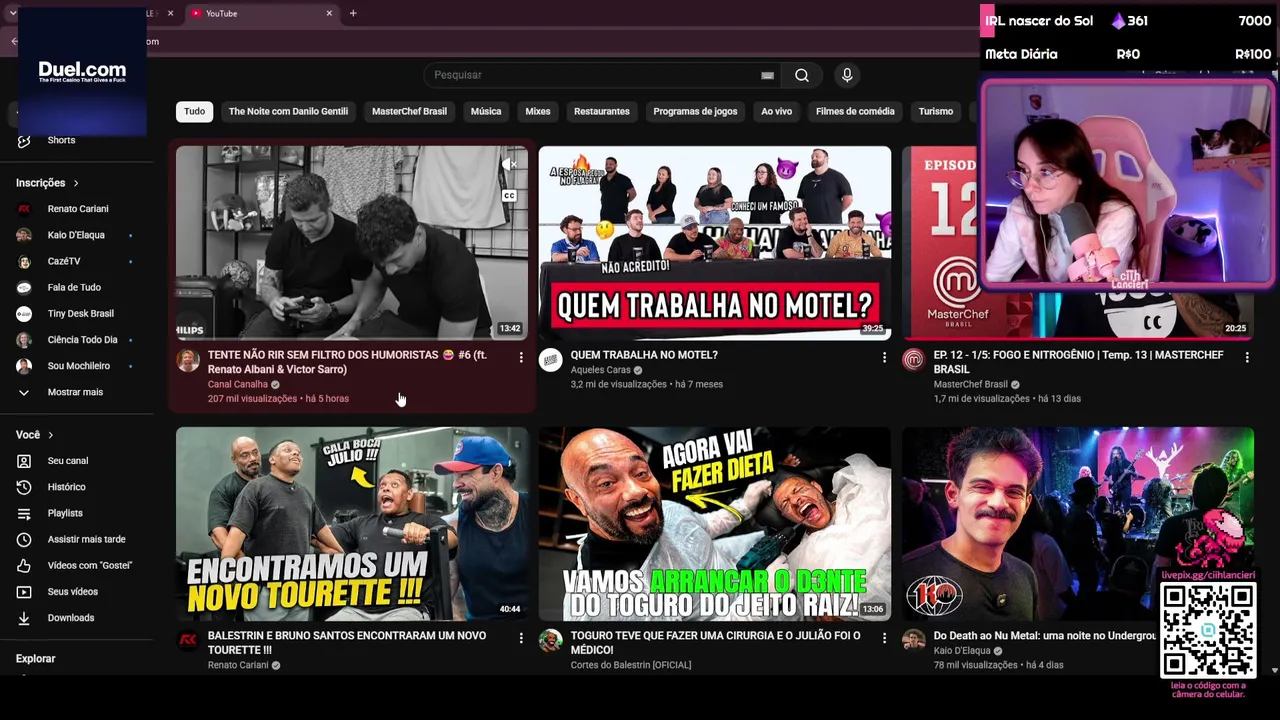Open the Fala de Tudo subscription
The image size is (1280, 720).
75,287
